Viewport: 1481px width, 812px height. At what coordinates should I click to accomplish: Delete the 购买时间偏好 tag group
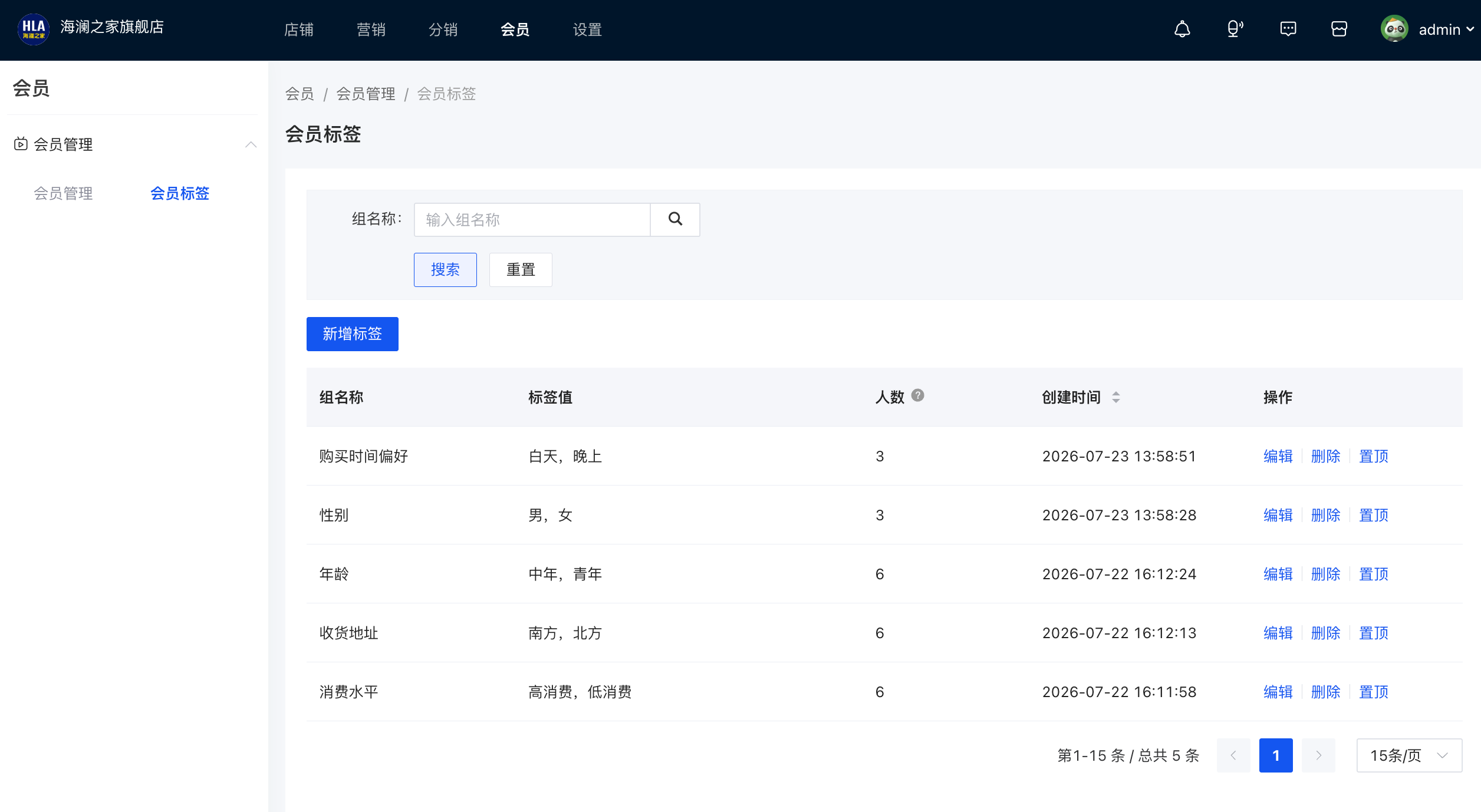tap(1326, 456)
